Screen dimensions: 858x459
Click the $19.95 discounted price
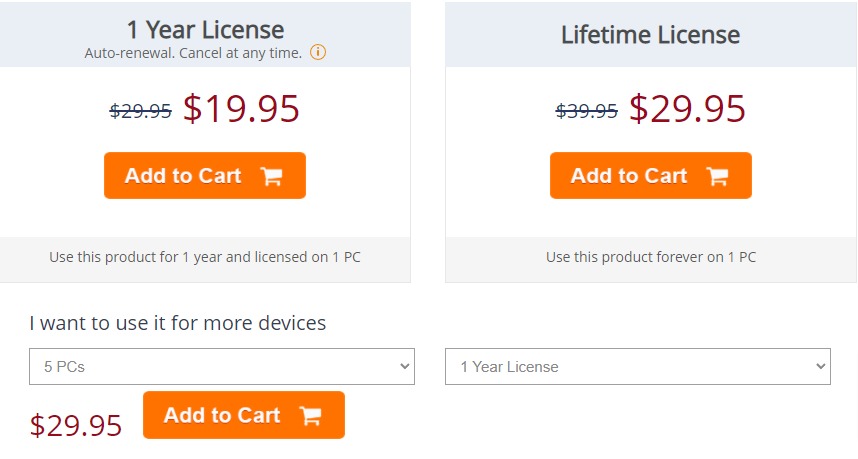(241, 108)
